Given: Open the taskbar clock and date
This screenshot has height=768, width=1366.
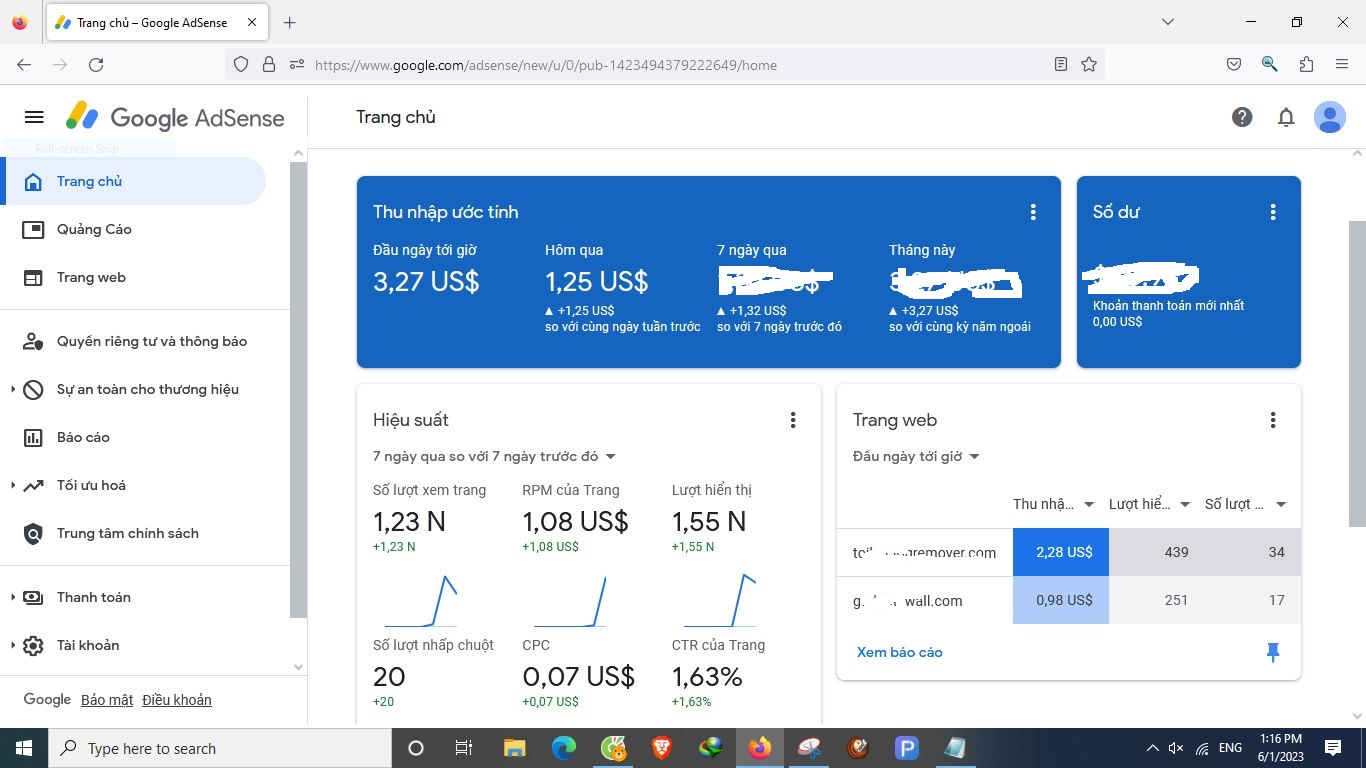Looking at the screenshot, I should coord(1281,748).
